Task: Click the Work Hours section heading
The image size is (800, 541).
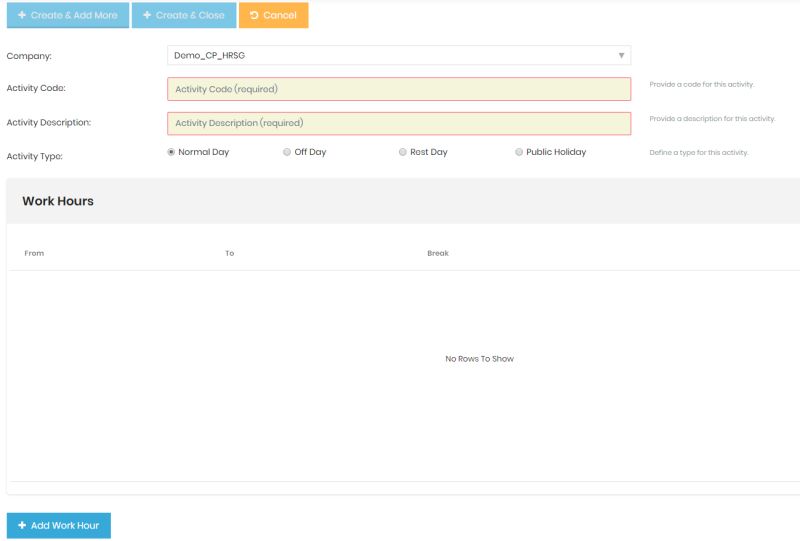Action: [x=58, y=201]
